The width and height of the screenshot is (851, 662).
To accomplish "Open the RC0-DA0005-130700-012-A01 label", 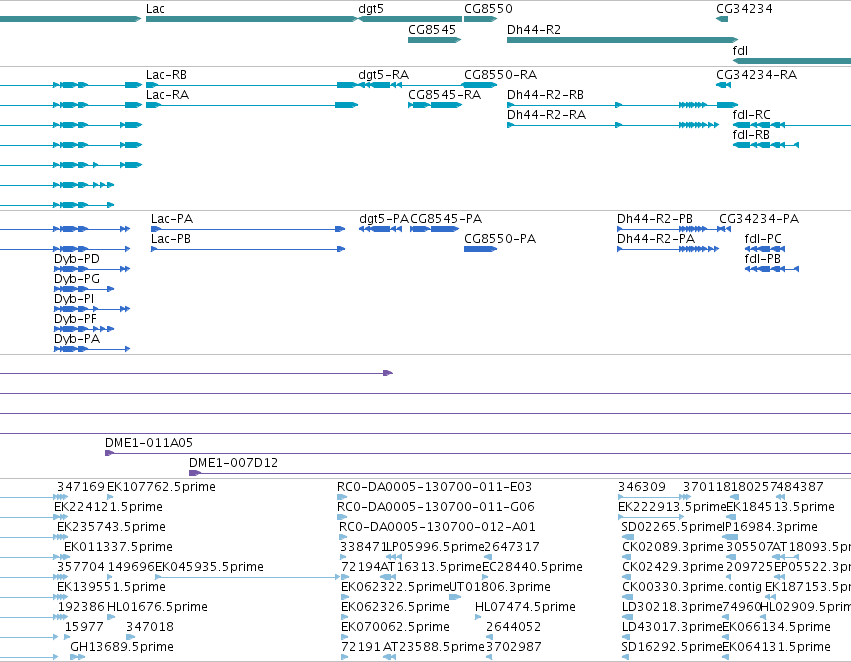I will tap(437, 527).
